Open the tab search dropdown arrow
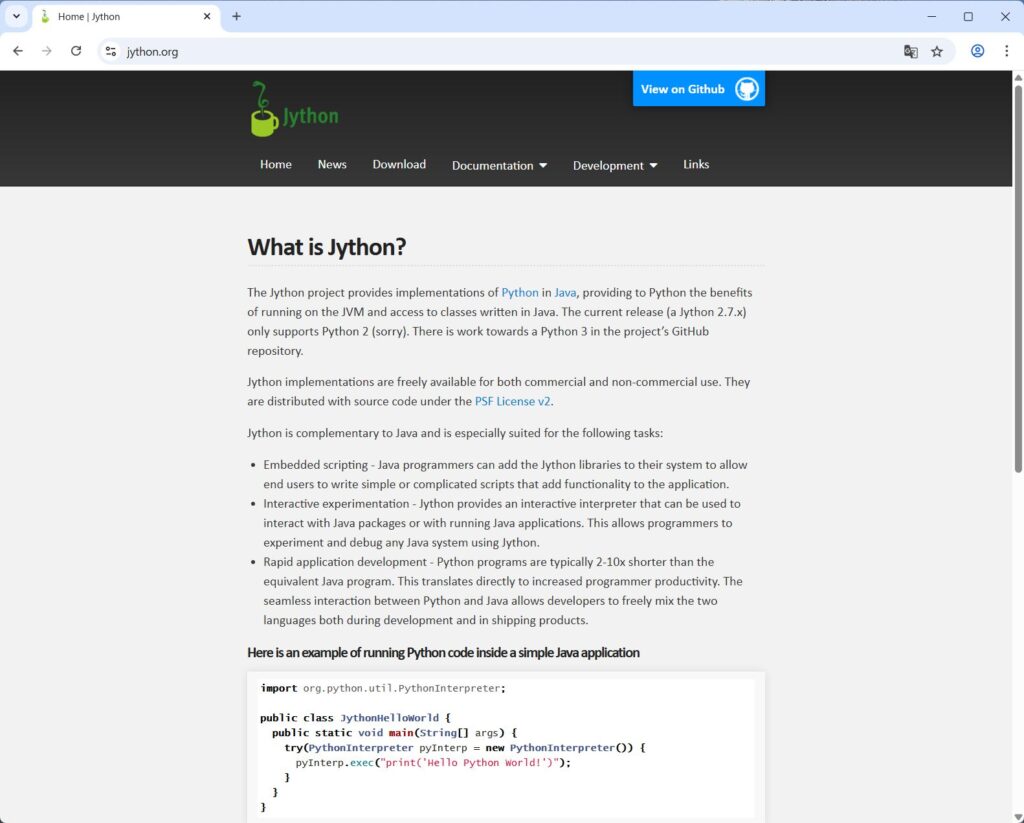Screen dimensions: 1024x823 [16, 16]
